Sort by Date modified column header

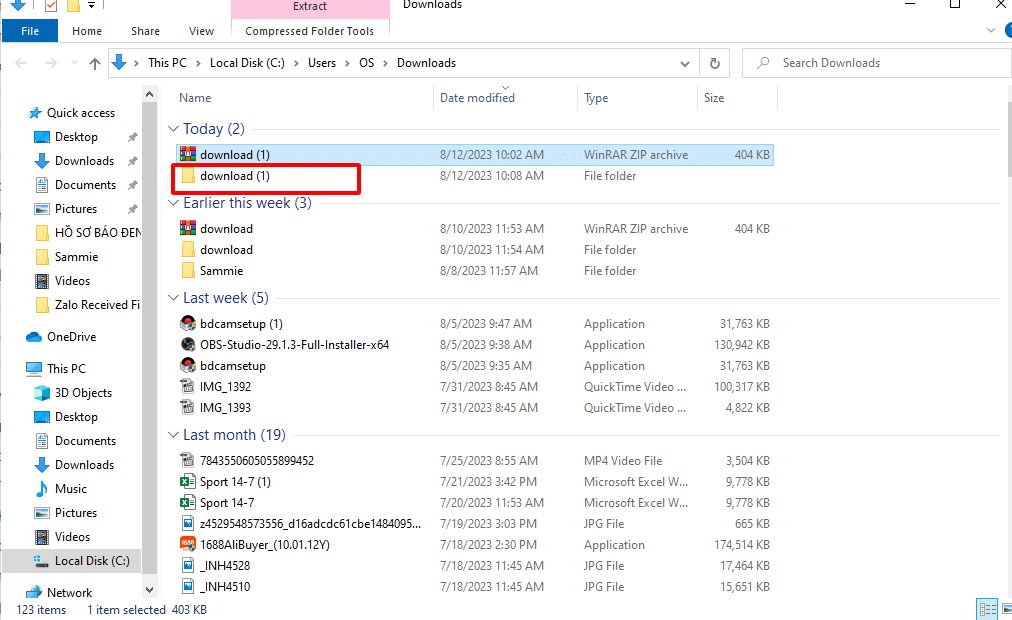[x=478, y=98]
